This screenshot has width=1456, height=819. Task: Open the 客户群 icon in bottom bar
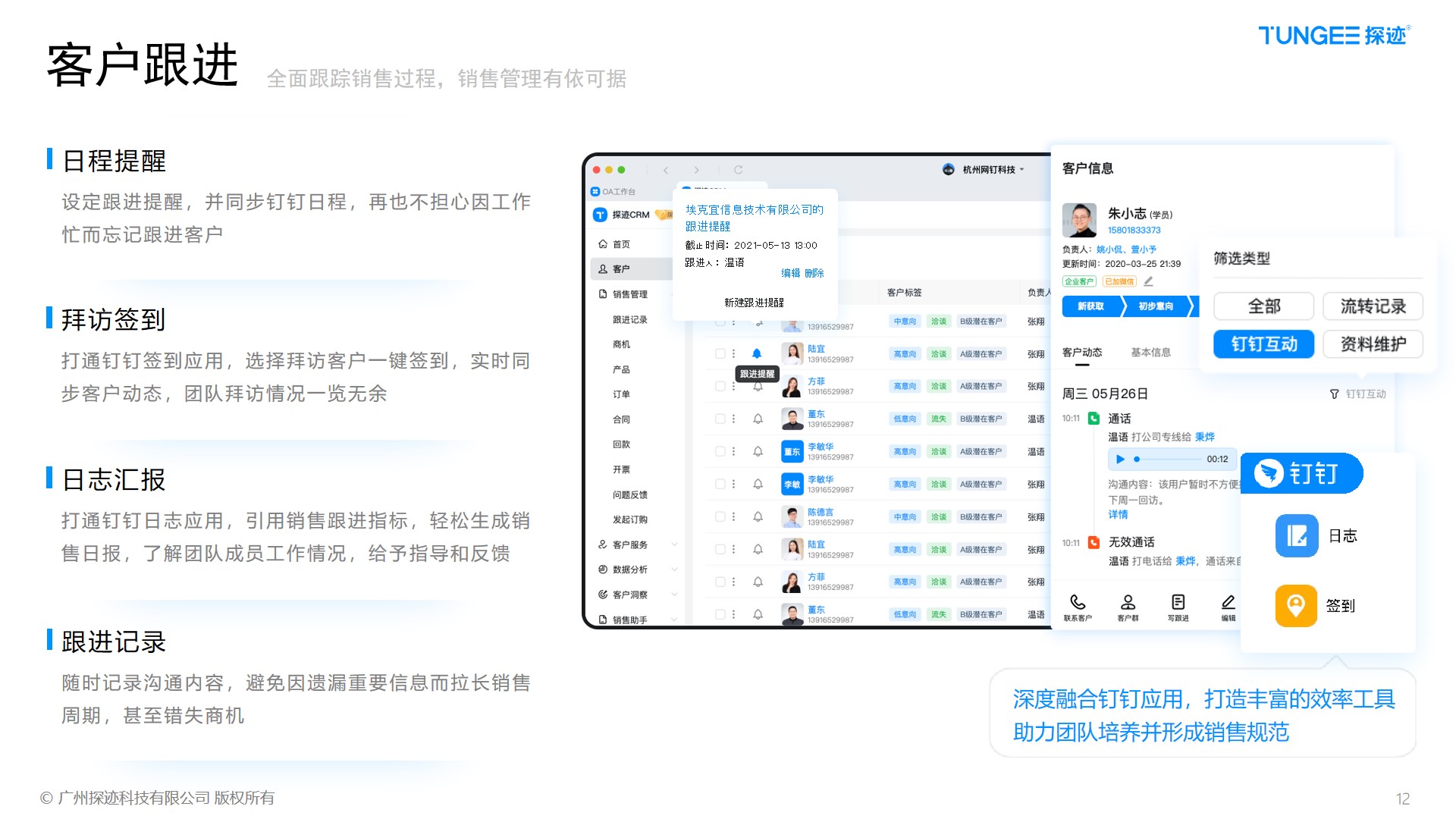(1128, 602)
